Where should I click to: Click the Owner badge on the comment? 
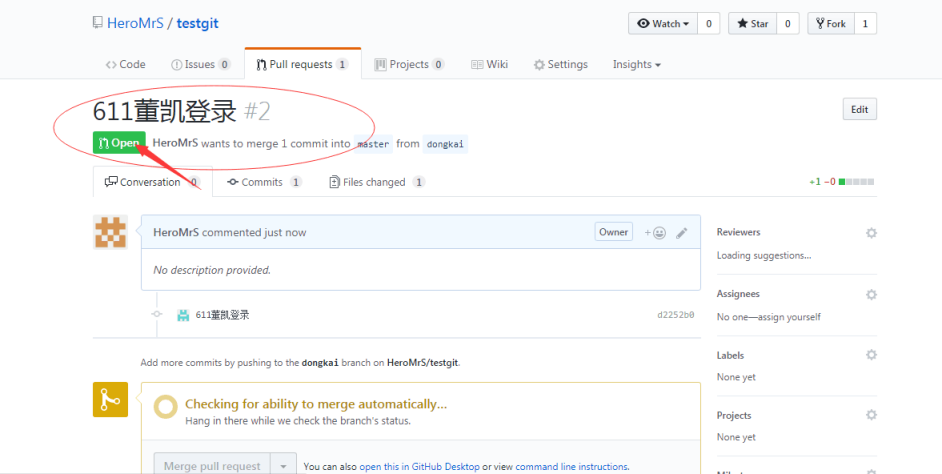click(613, 232)
